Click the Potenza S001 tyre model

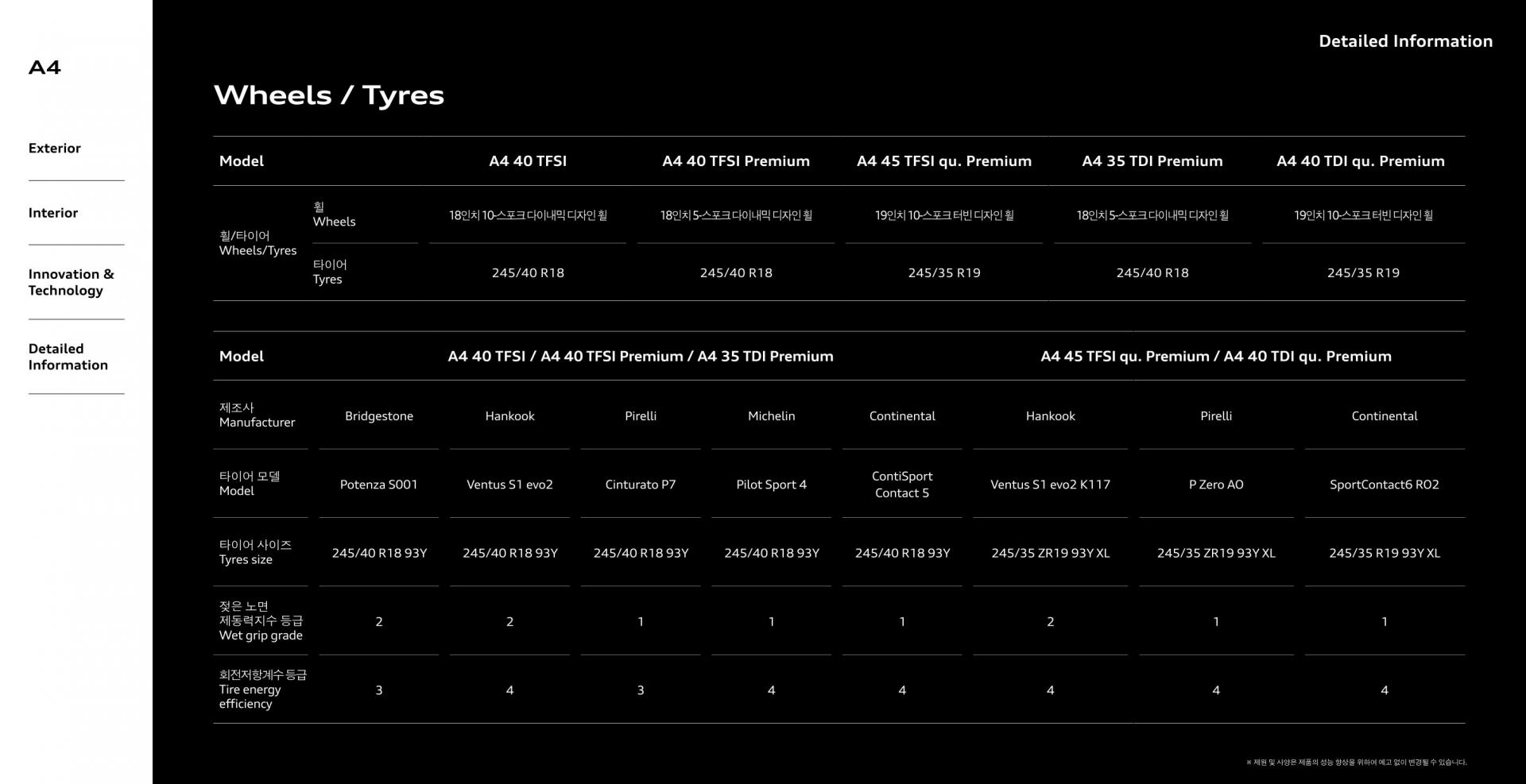coord(379,485)
